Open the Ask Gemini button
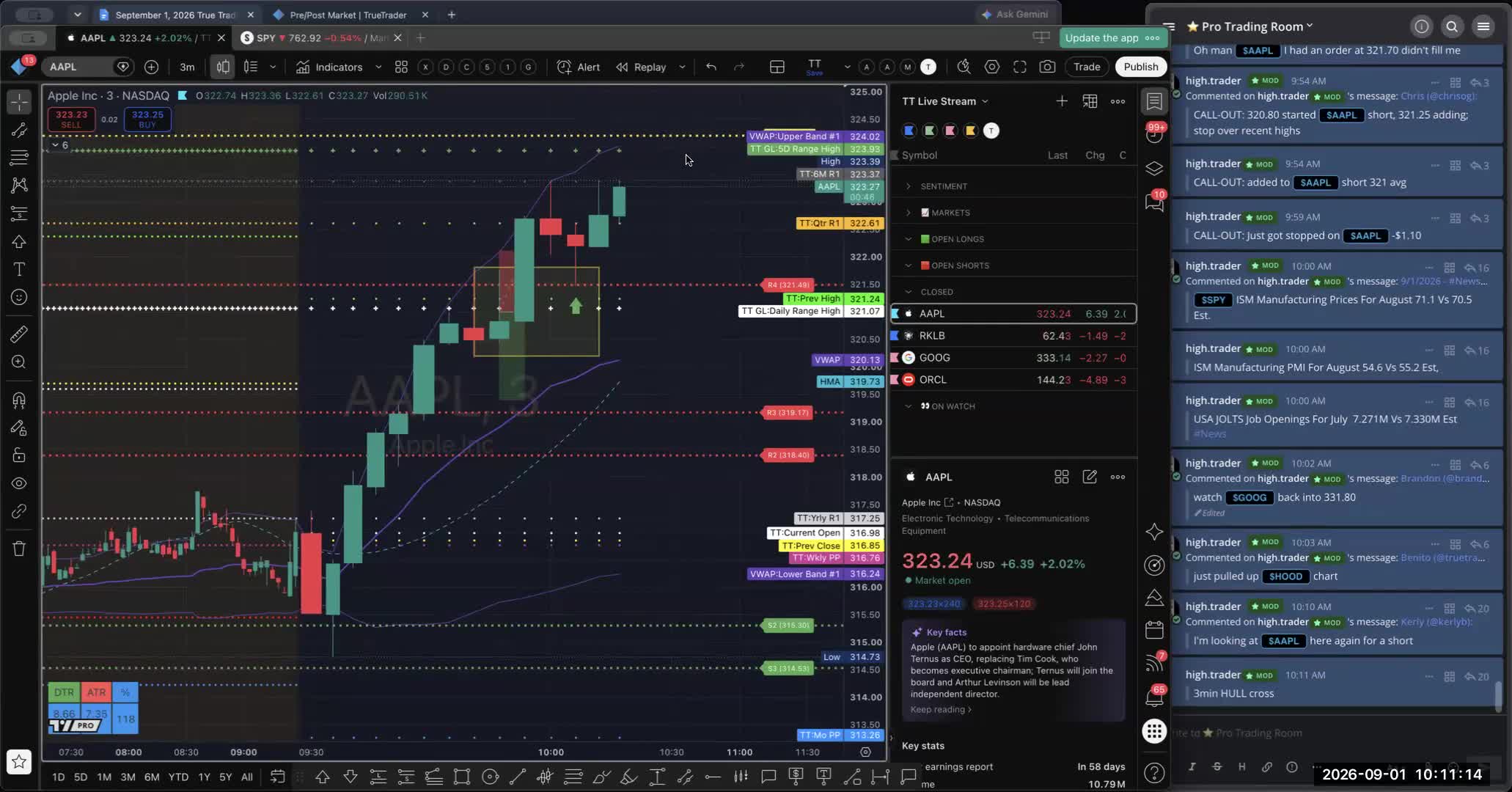The height and width of the screenshot is (792, 1512). pyautogui.click(x=1016, y=14)
